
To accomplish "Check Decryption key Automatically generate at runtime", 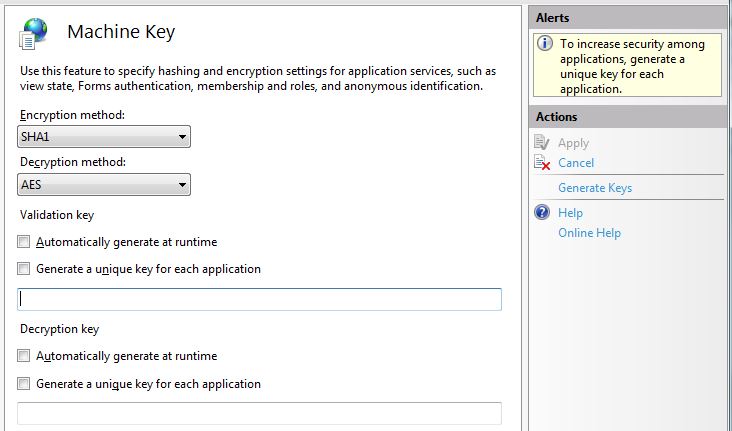I will point(23,356).
